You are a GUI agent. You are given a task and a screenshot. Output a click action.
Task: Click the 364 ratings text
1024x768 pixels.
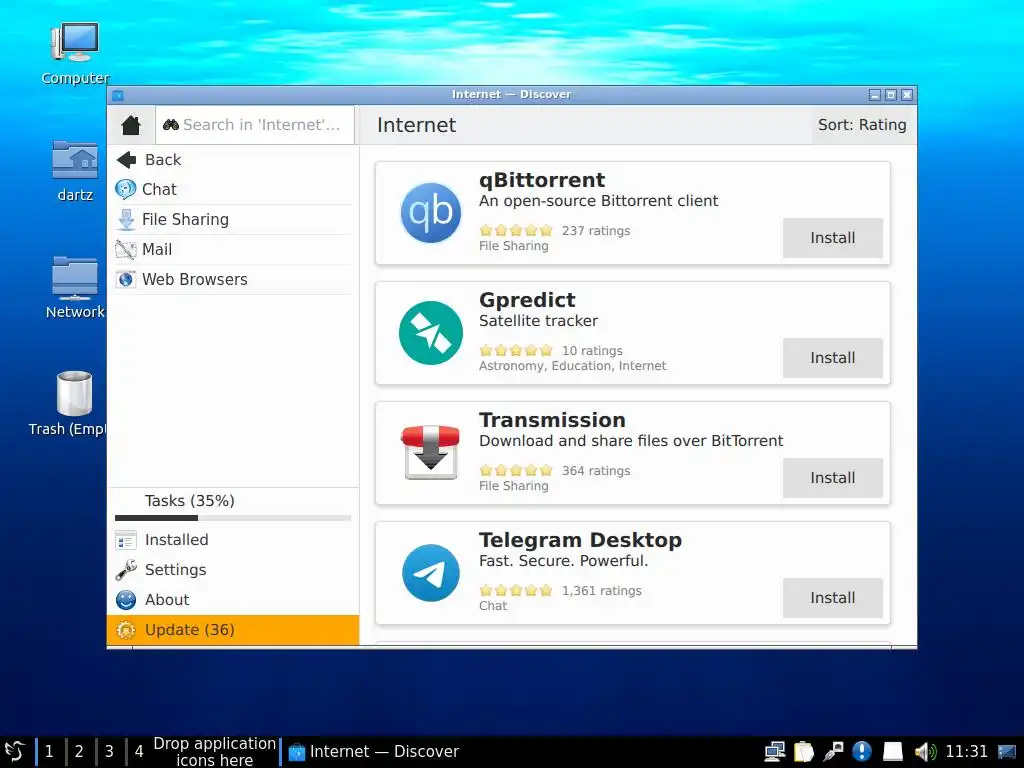click(x=596, y=471)
